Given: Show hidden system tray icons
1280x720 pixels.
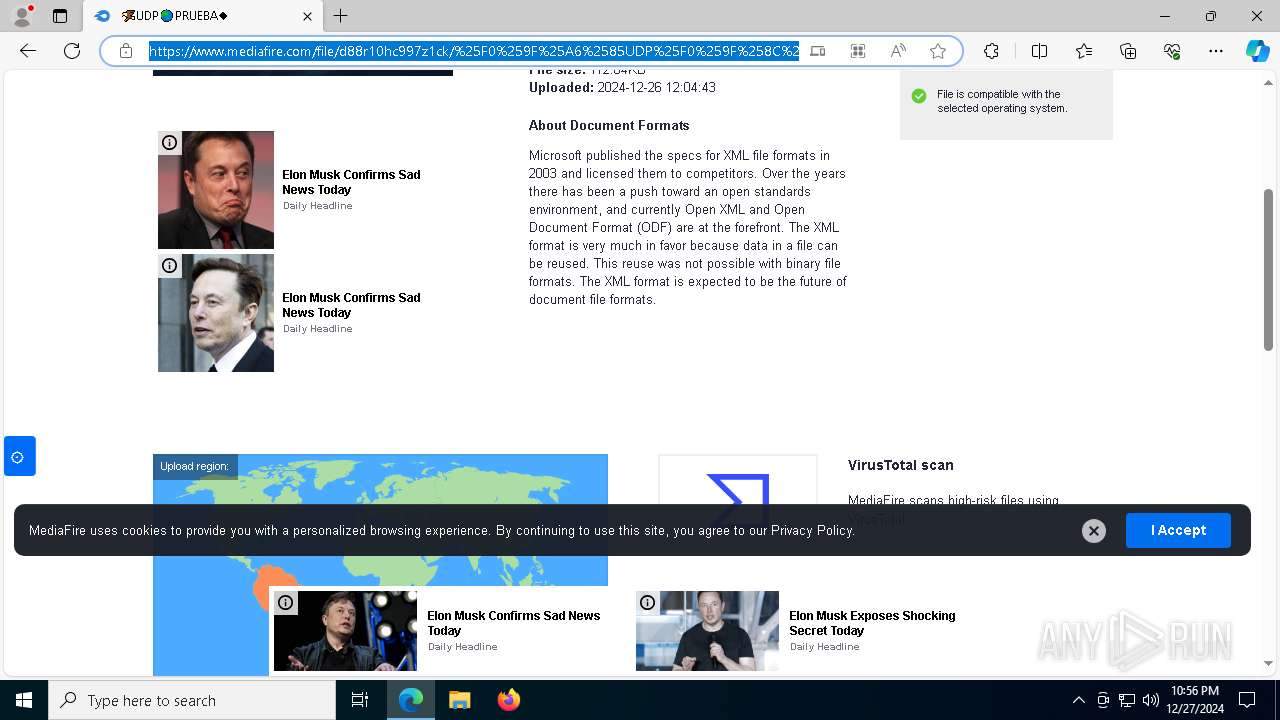Looking at the screenshot, I should pyautogui.click(x=1078, y=700).
